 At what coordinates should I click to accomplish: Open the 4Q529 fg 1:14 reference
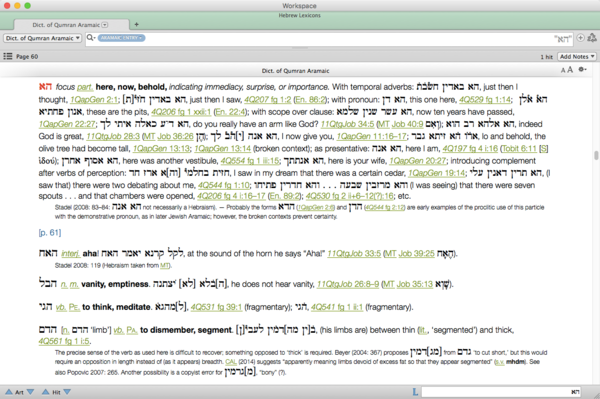pos(485,99)
